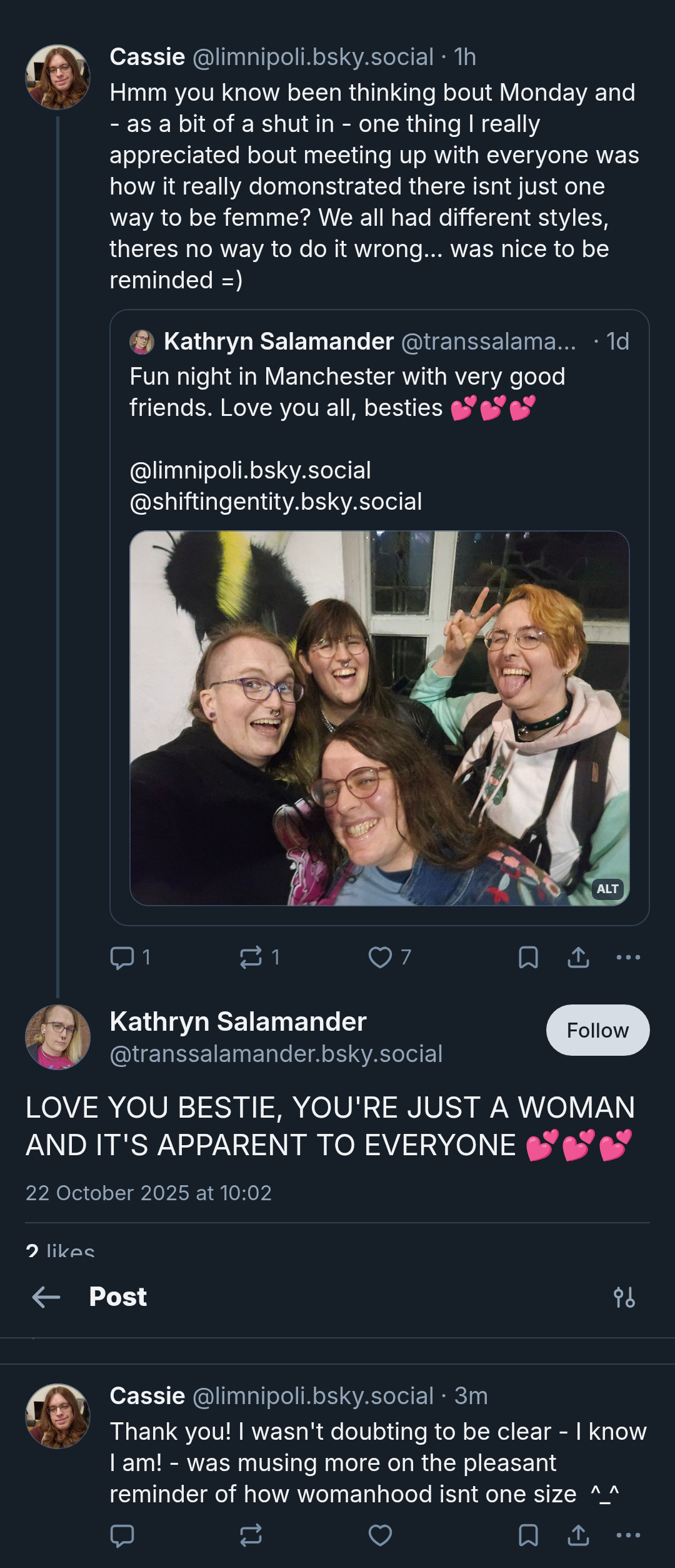Bookmark Cassie's 3m-old reply
The image size is (675, 1568).
tap(528, 1535)
